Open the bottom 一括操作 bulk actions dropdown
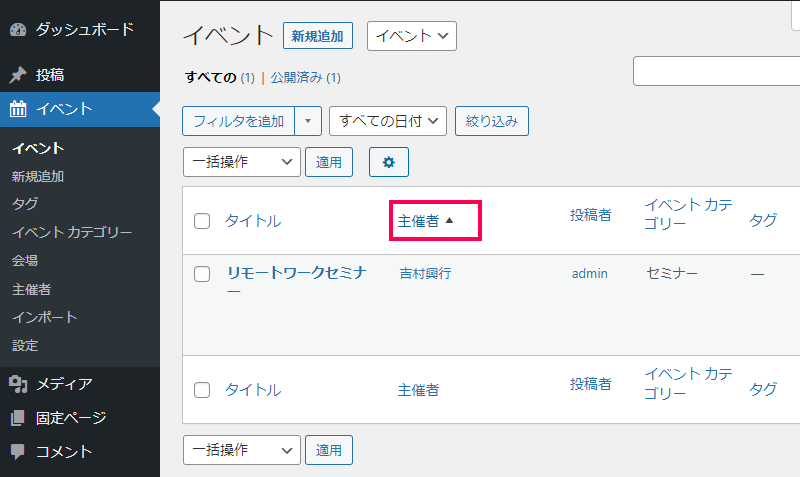The height and width of the screenshot is (477, 800). 242,450
